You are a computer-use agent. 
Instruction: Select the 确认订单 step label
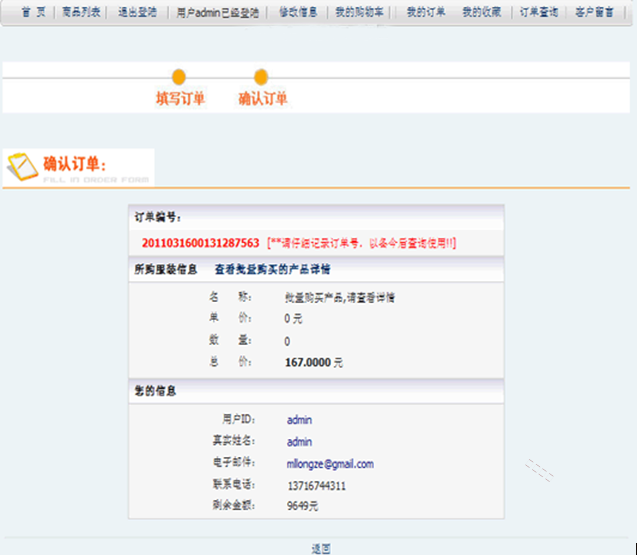coord(263,98)
